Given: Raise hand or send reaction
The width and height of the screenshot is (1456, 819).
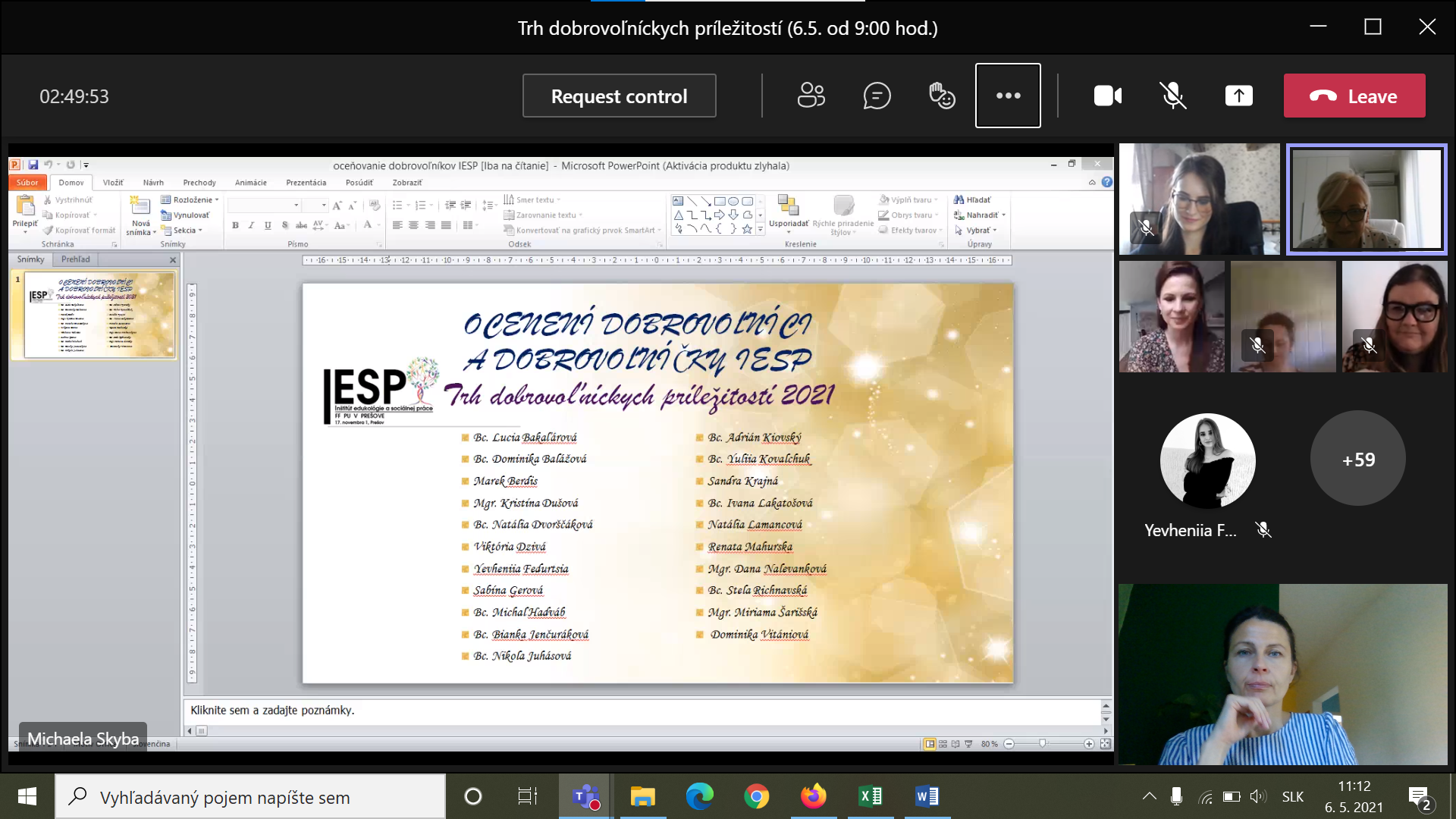Looking at the screenshot, I should (942, 96).
